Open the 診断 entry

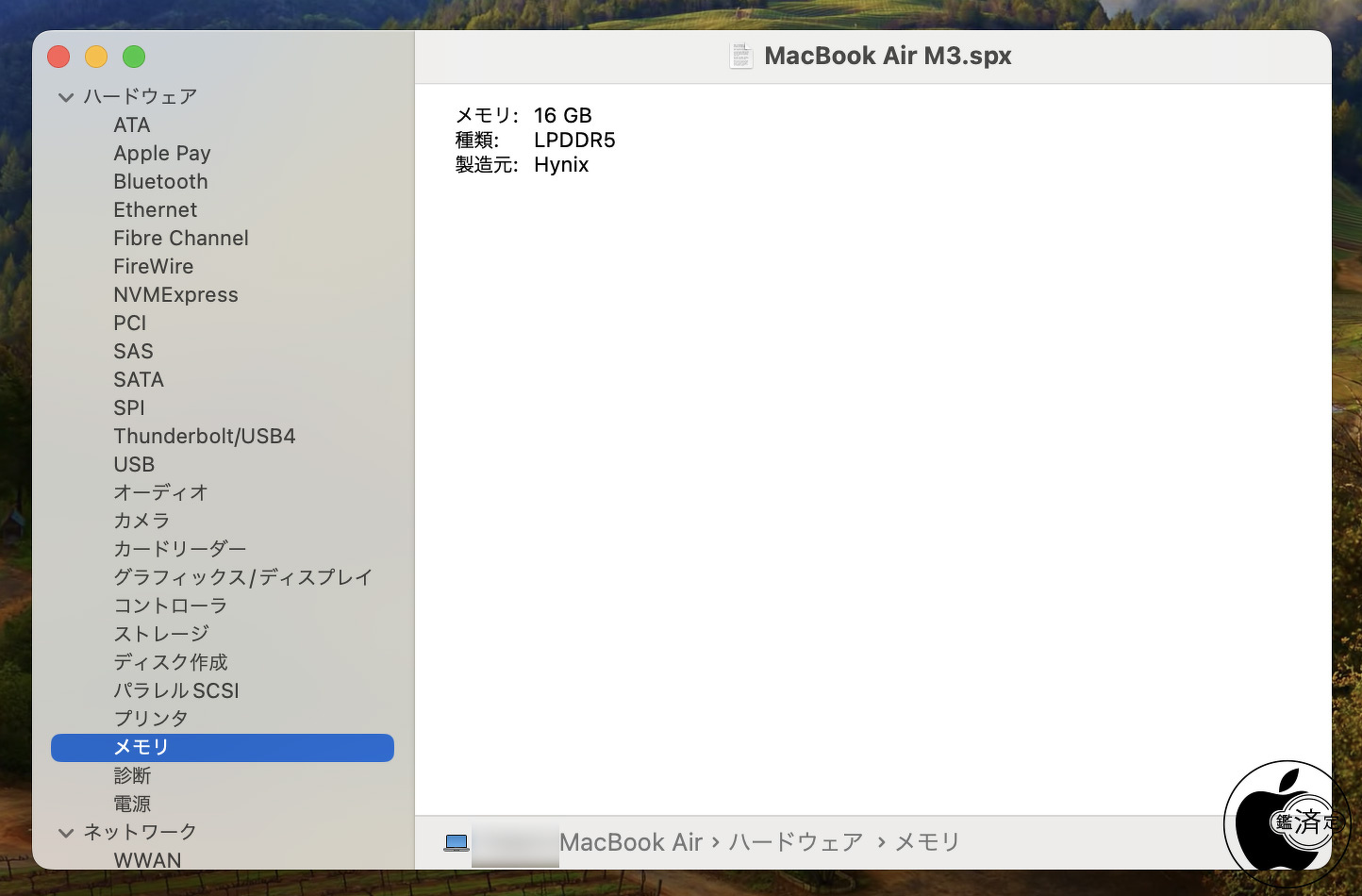click(132, 775)
